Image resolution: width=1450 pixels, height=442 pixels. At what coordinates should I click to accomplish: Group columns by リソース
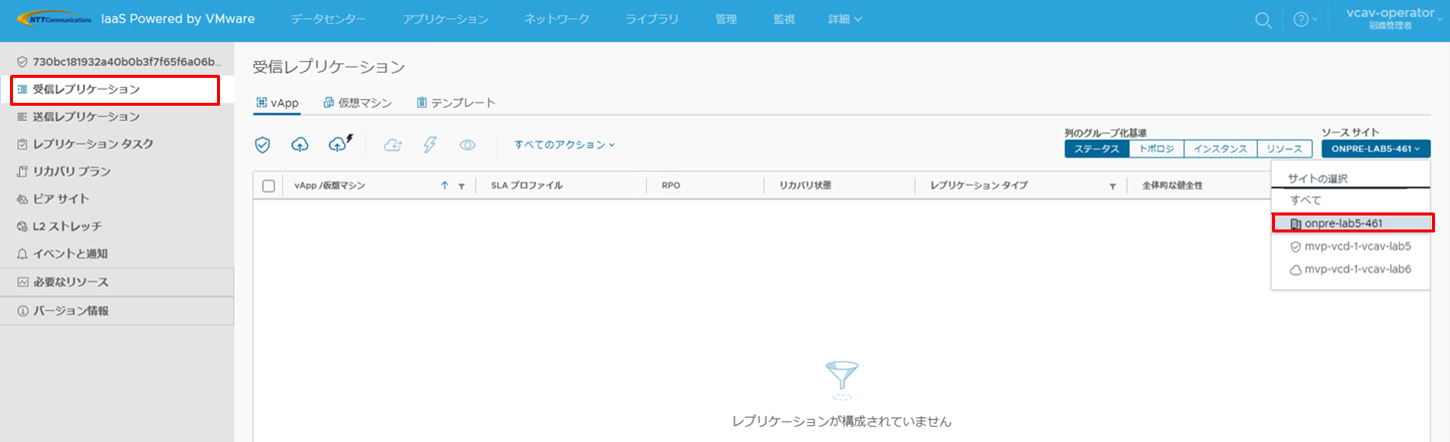click(1284, 149)
